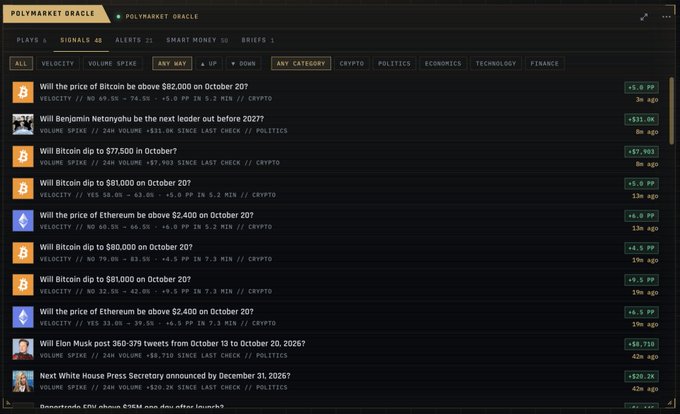The image size is (680, 414).
Task: Click the +$31.0K volume badge
Action: (641, 120)
